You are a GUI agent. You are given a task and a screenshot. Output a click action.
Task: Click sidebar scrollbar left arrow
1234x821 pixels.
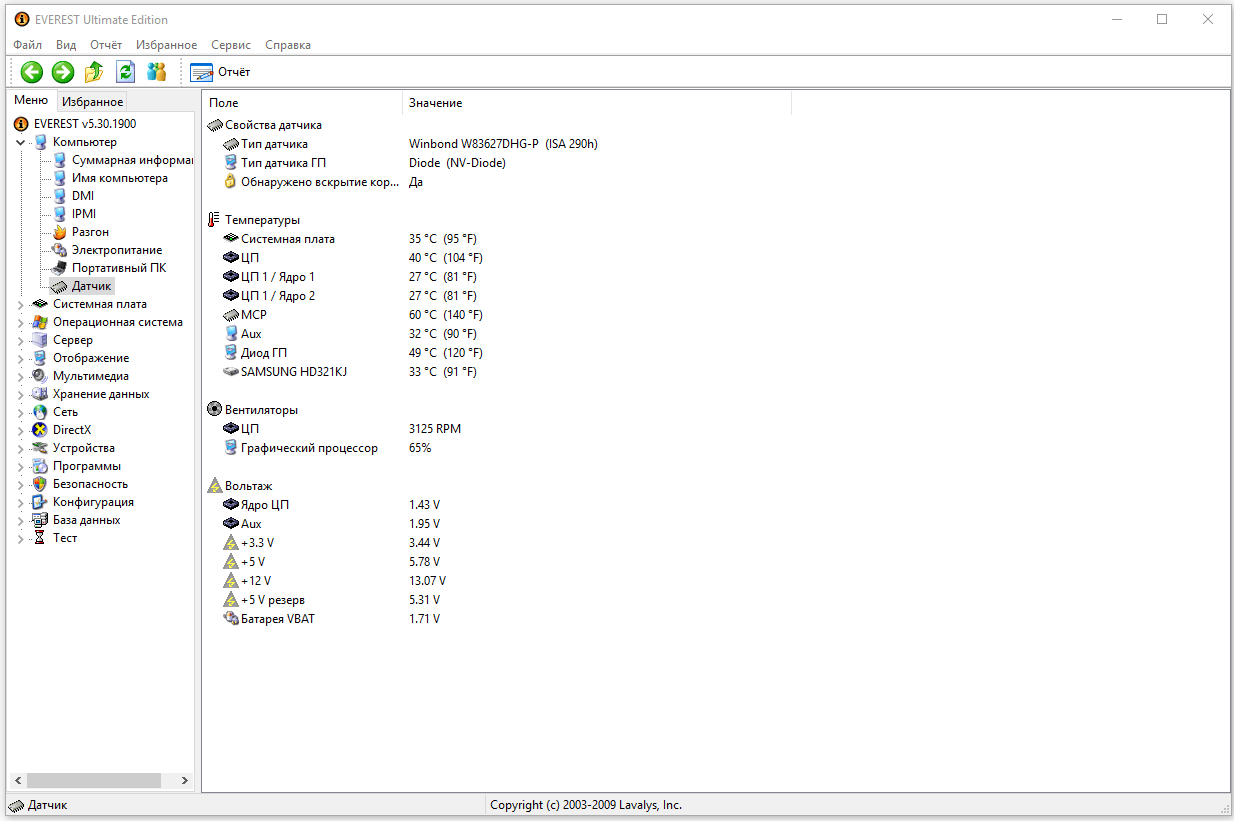pyautogui.click(x=17, y=780)
